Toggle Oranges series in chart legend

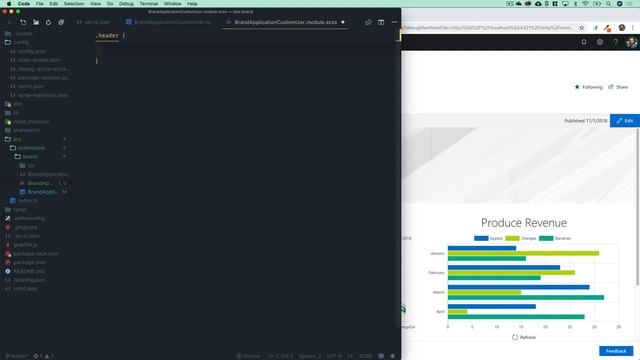[521, 238]
